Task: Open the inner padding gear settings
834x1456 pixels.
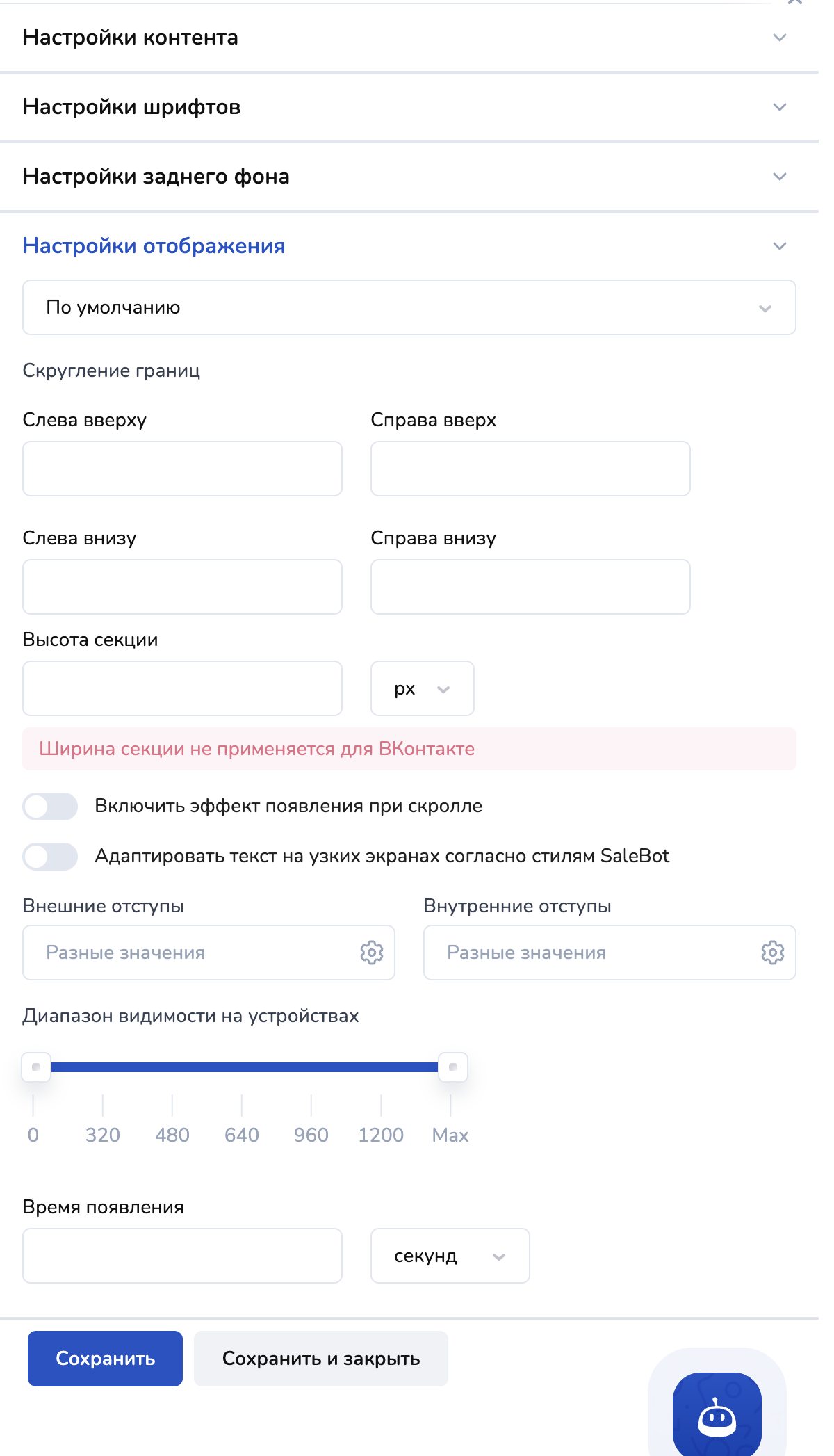Action: 772,953
